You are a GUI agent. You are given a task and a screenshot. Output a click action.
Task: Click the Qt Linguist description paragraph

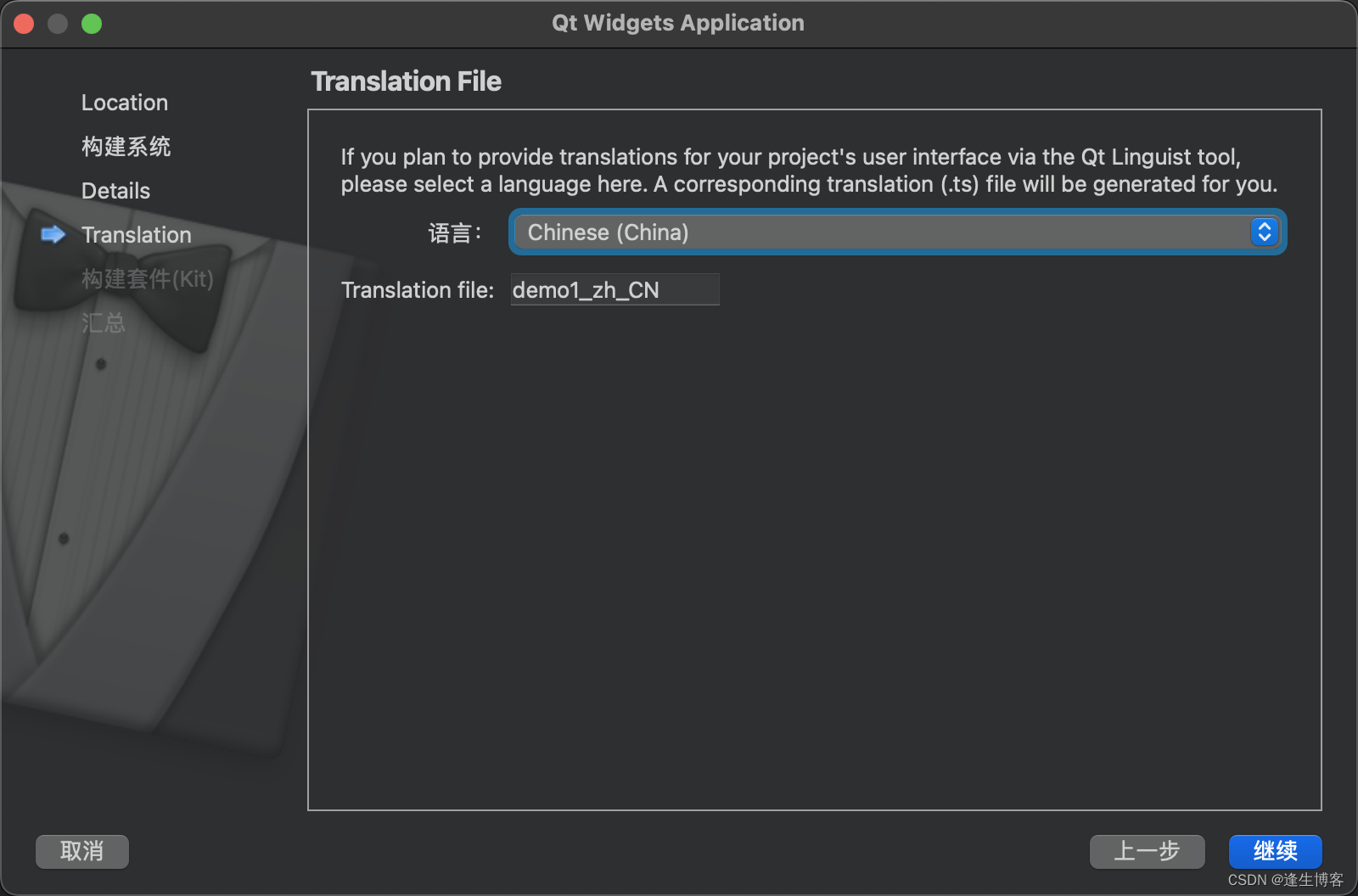pos(809,171)
